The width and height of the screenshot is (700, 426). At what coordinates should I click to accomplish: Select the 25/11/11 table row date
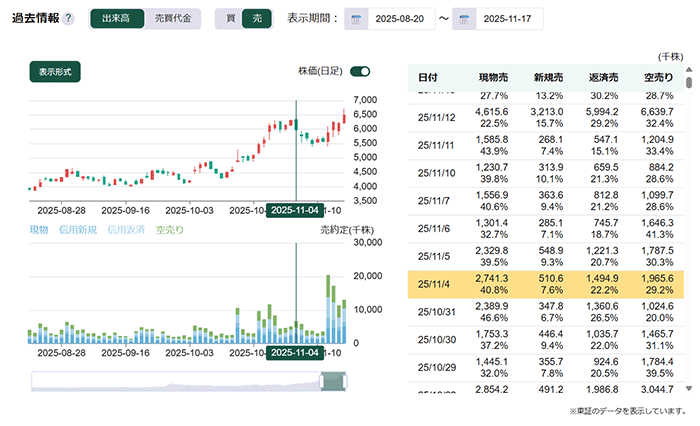tap(436, 146)
